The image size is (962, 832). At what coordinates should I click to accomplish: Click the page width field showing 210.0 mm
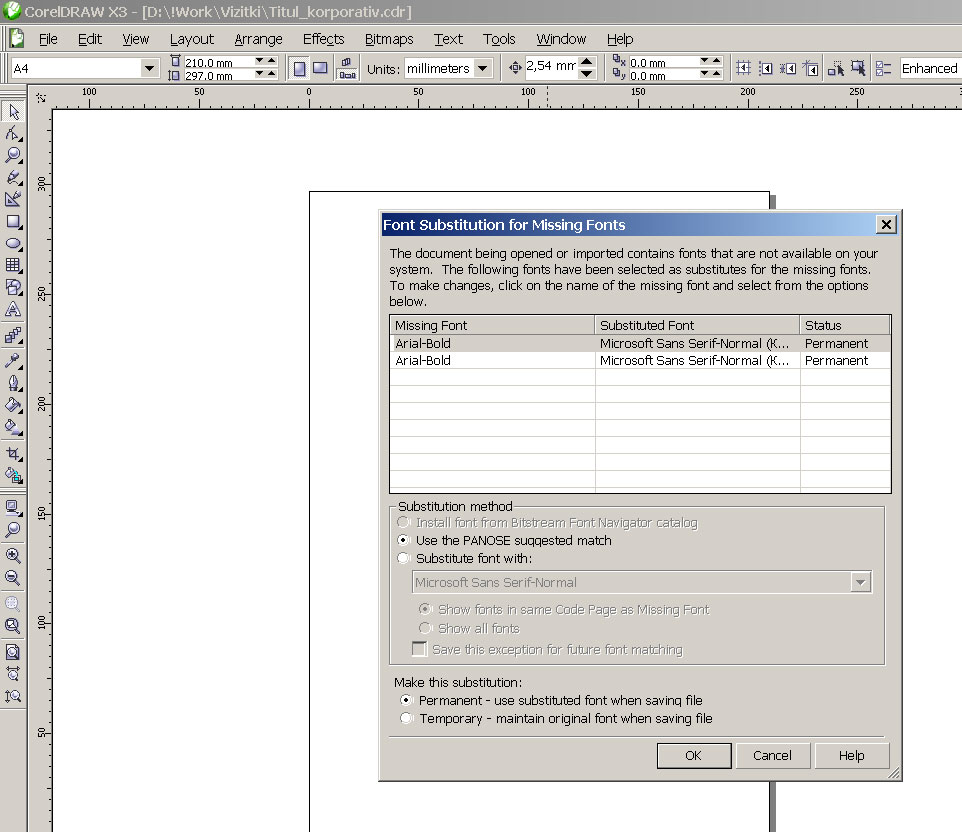click(x=218, y=62)
